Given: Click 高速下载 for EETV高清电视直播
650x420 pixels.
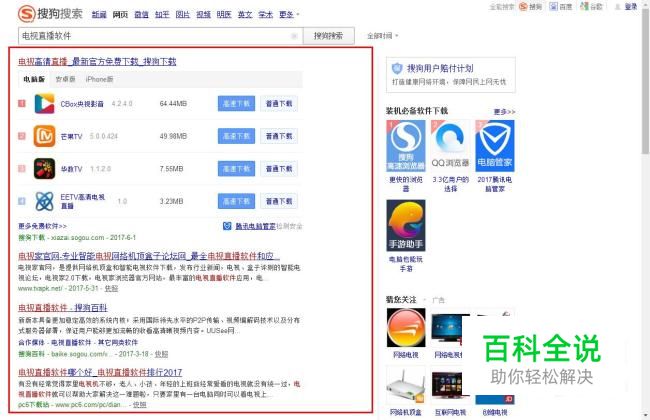Looking at the screenshot, I should (236, 202).
